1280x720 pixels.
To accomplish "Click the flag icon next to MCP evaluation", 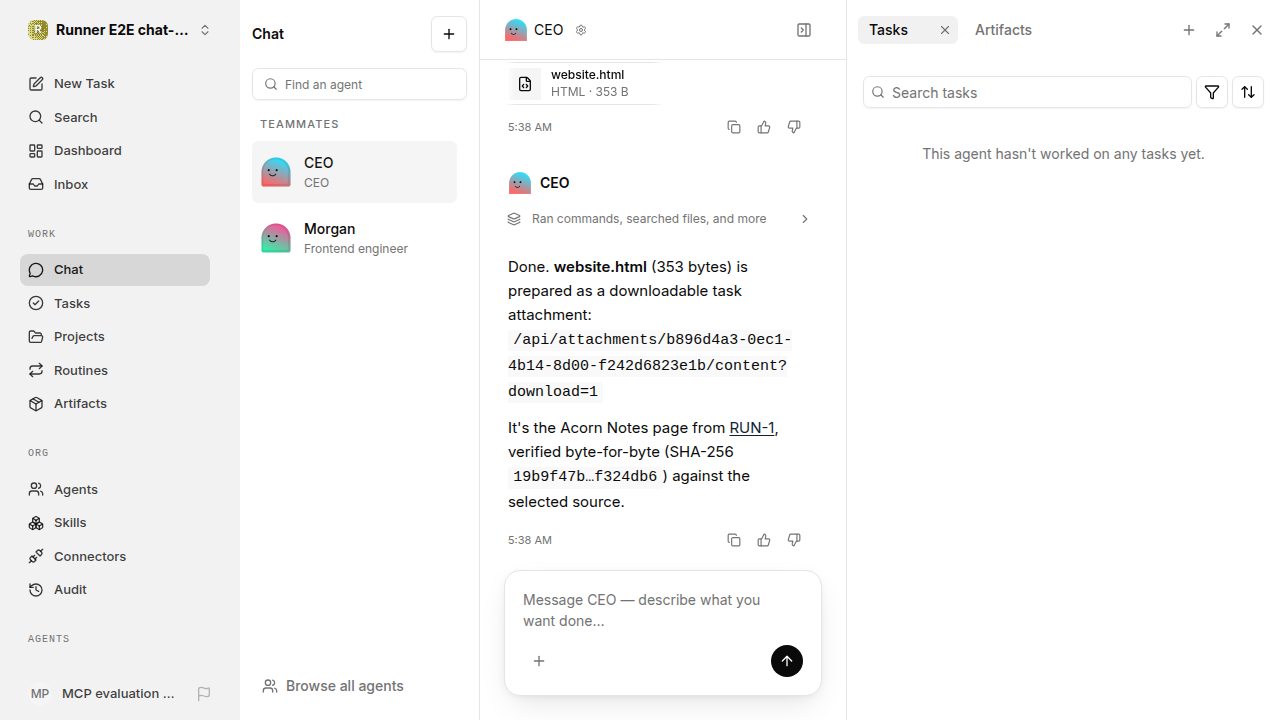I will 204,693.
